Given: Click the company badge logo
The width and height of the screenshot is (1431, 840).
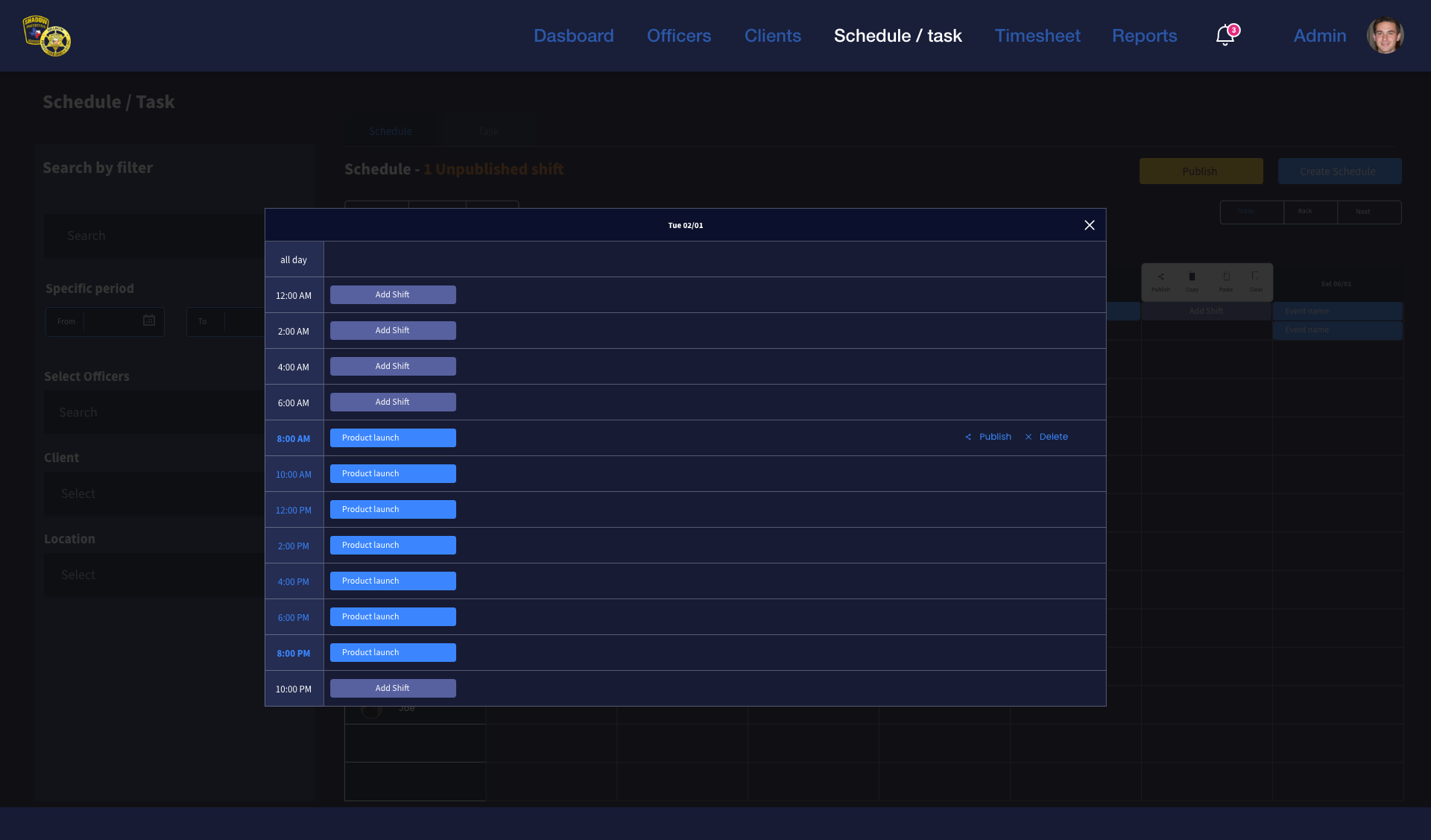Looking at the screenshot, I should click(46, 36).
